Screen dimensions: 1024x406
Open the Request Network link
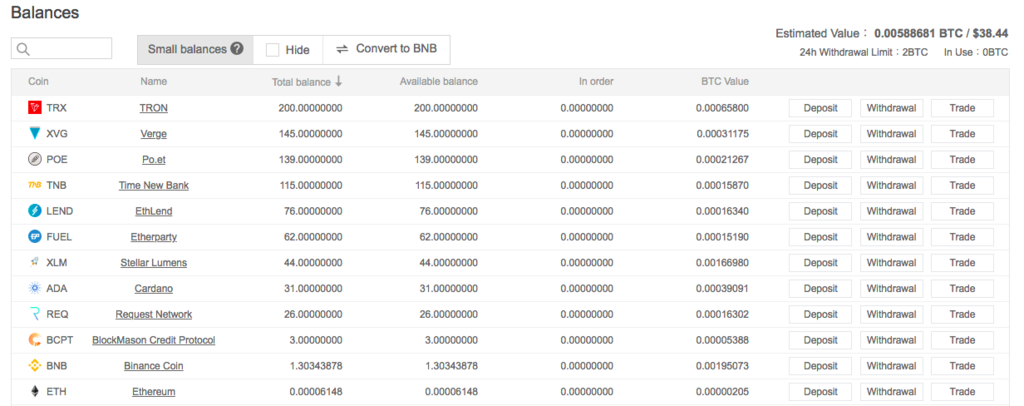[x=153, y=315]
